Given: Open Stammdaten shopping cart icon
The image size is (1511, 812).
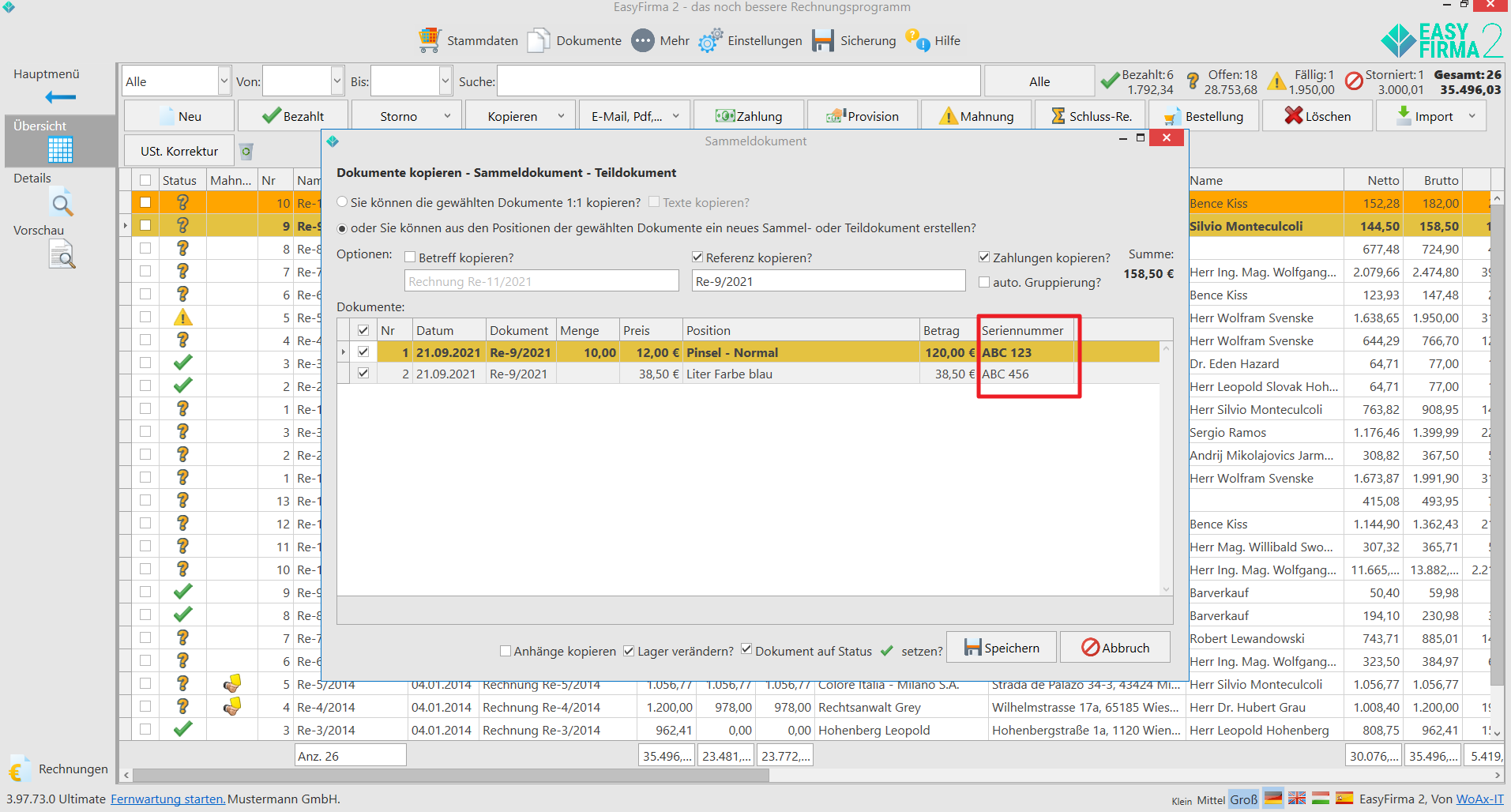Looking at the screenshot, I should [429, 40].
